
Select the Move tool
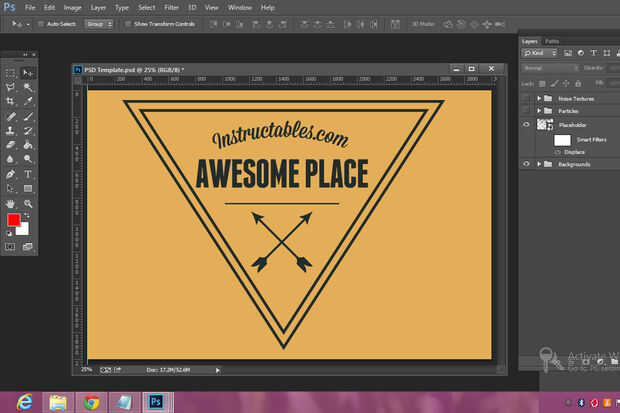point(28,73)
